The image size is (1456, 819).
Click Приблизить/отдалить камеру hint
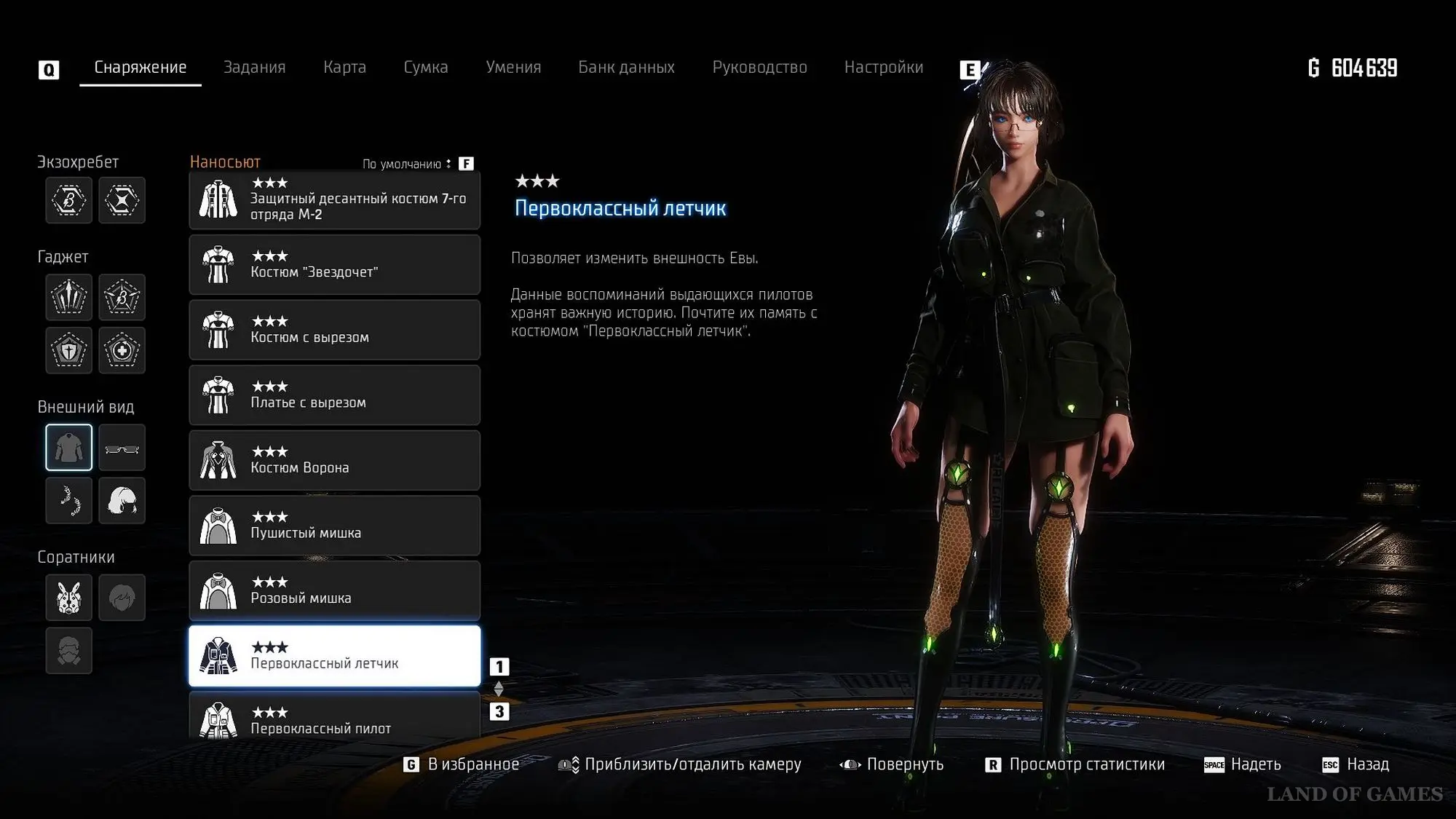tap(693, 764)
